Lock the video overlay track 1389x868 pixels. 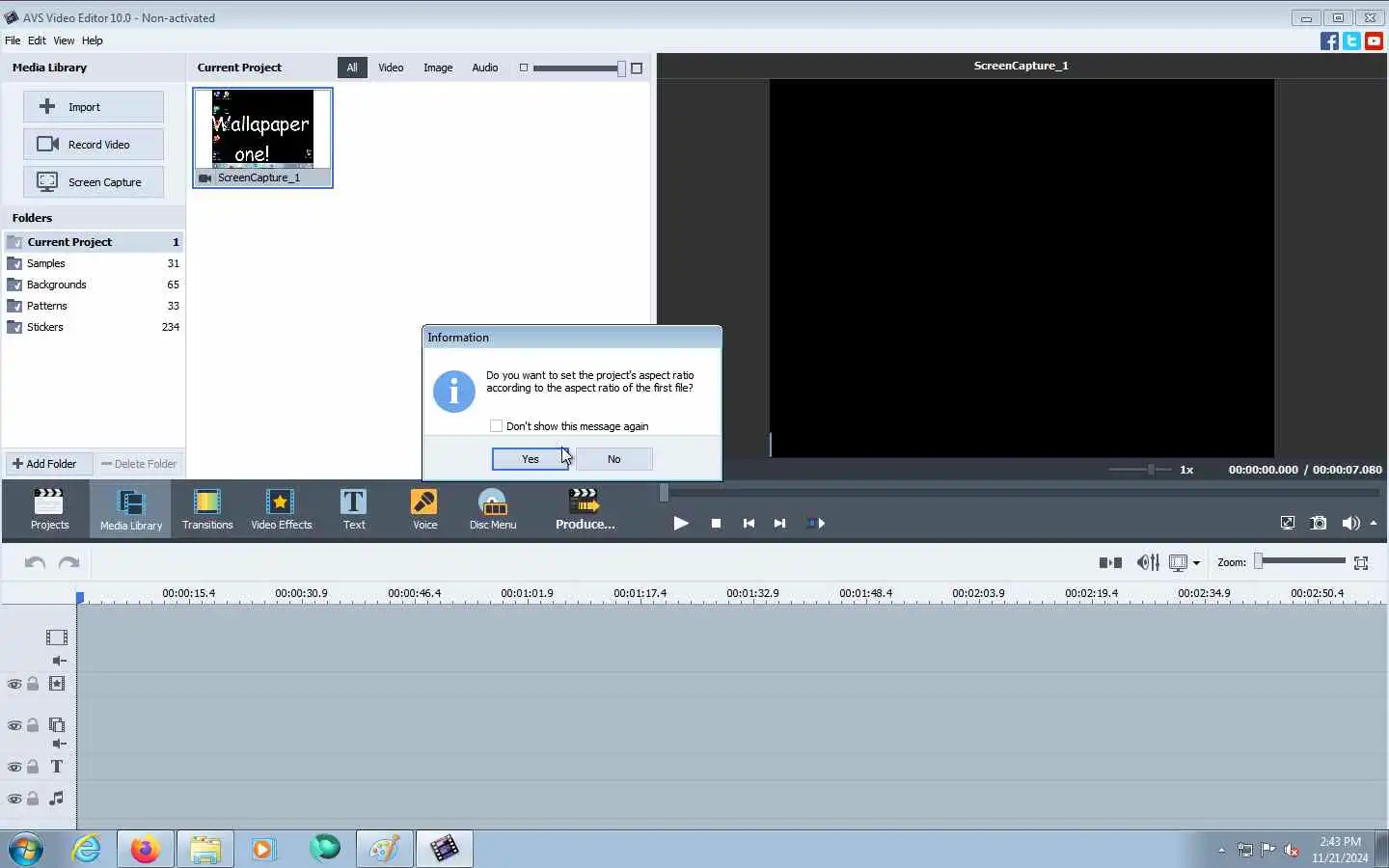[x=33, y=725]
